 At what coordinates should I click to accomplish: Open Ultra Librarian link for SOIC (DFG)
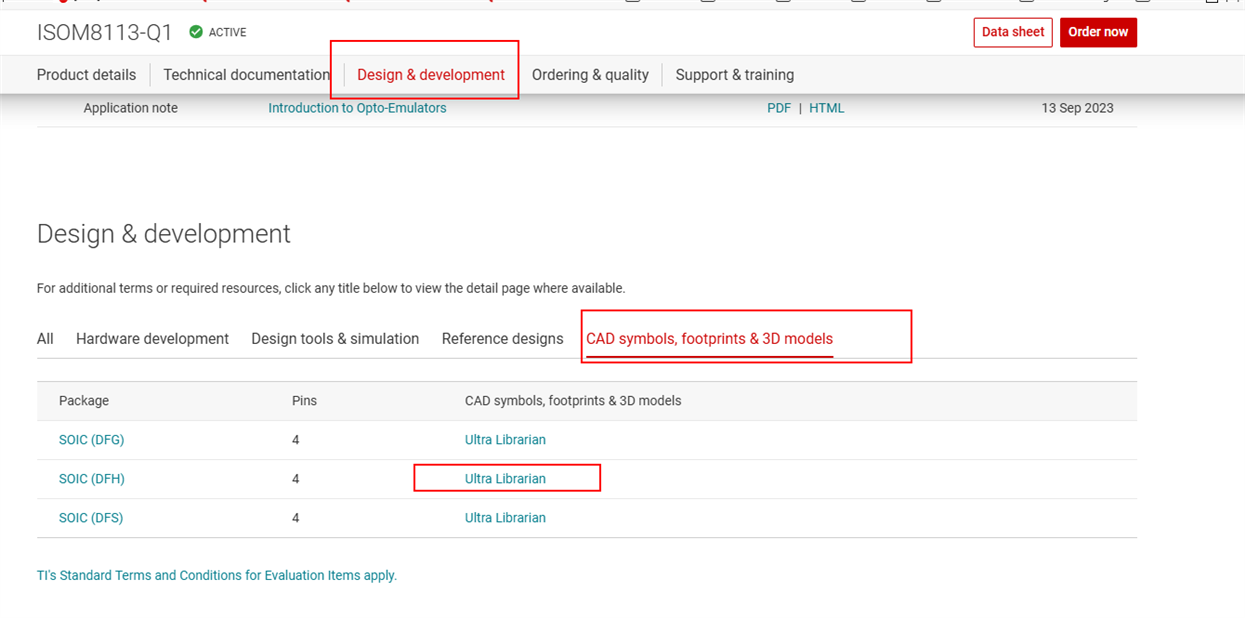click(x=505, y=440)
